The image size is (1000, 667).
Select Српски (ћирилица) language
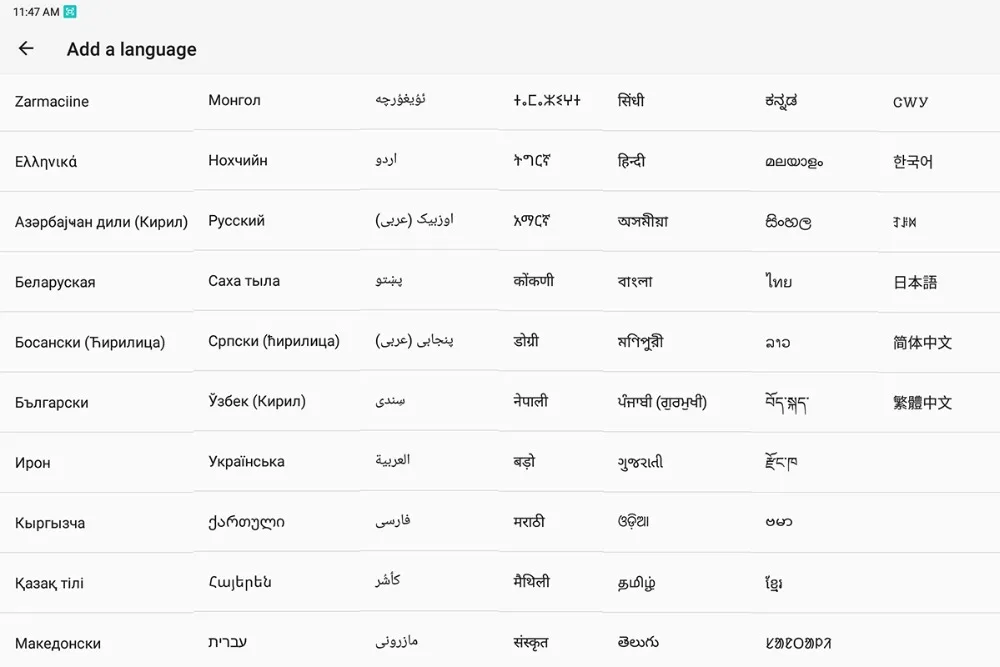tap(274, 341)
